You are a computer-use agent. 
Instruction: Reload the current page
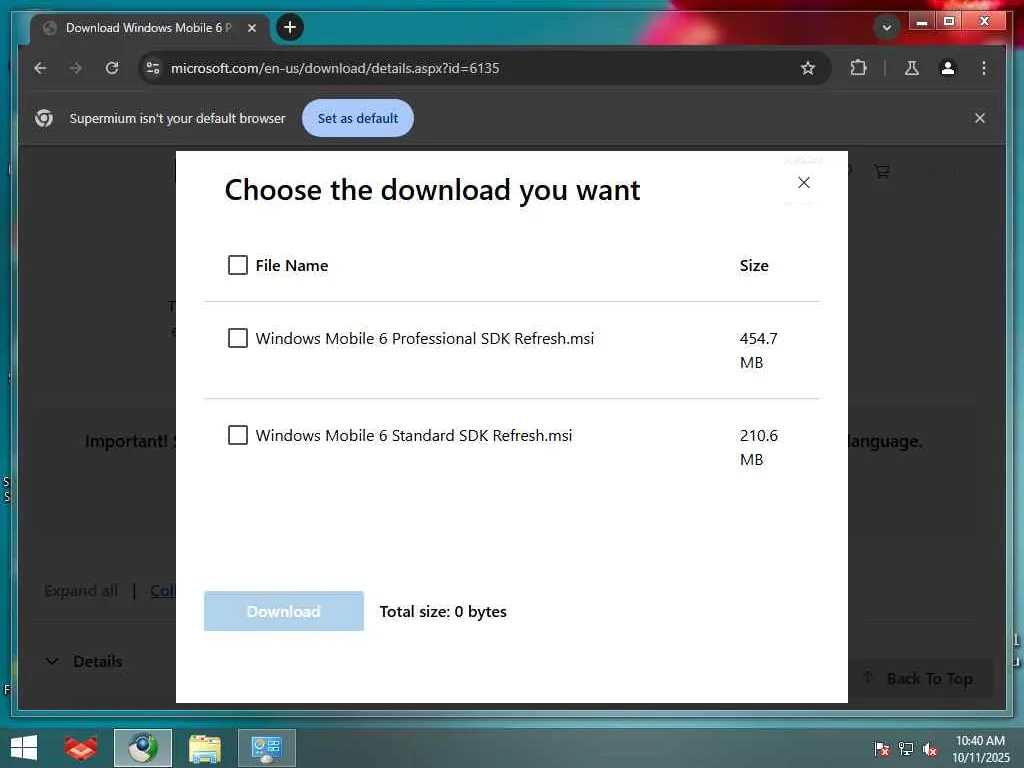click(112, 68)
